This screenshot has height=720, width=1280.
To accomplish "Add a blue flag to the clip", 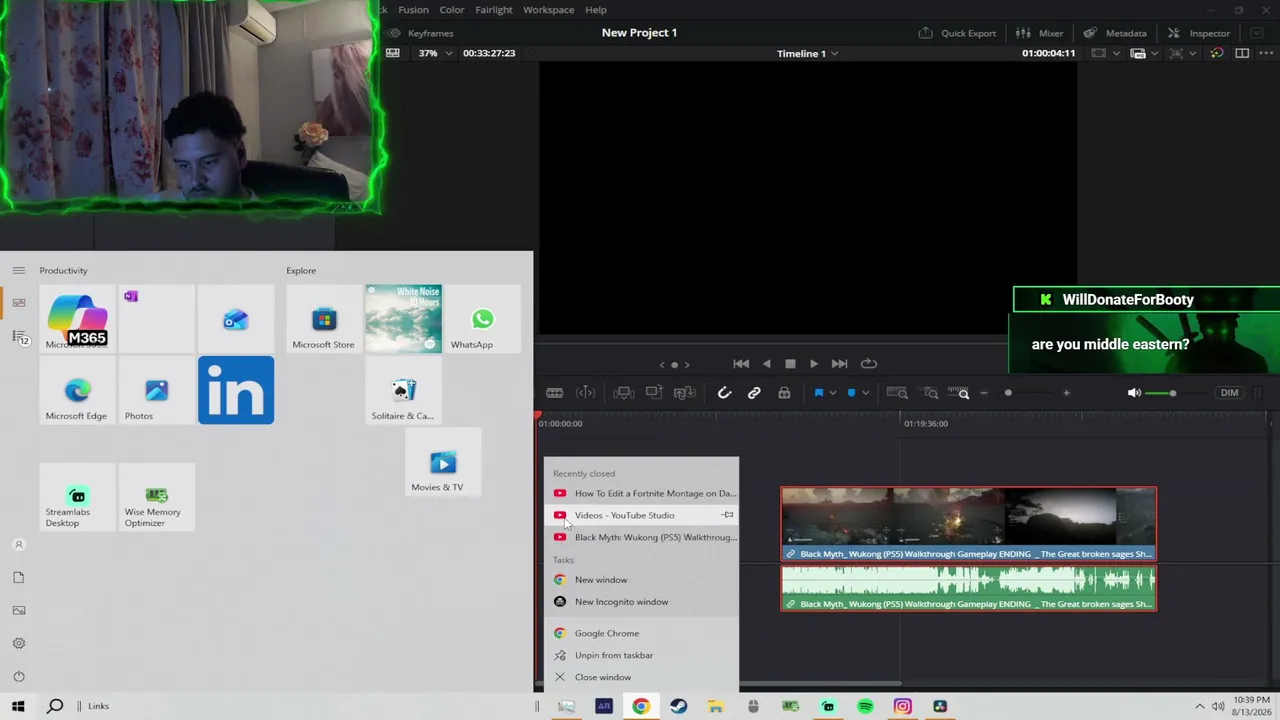I will point(818,393).
